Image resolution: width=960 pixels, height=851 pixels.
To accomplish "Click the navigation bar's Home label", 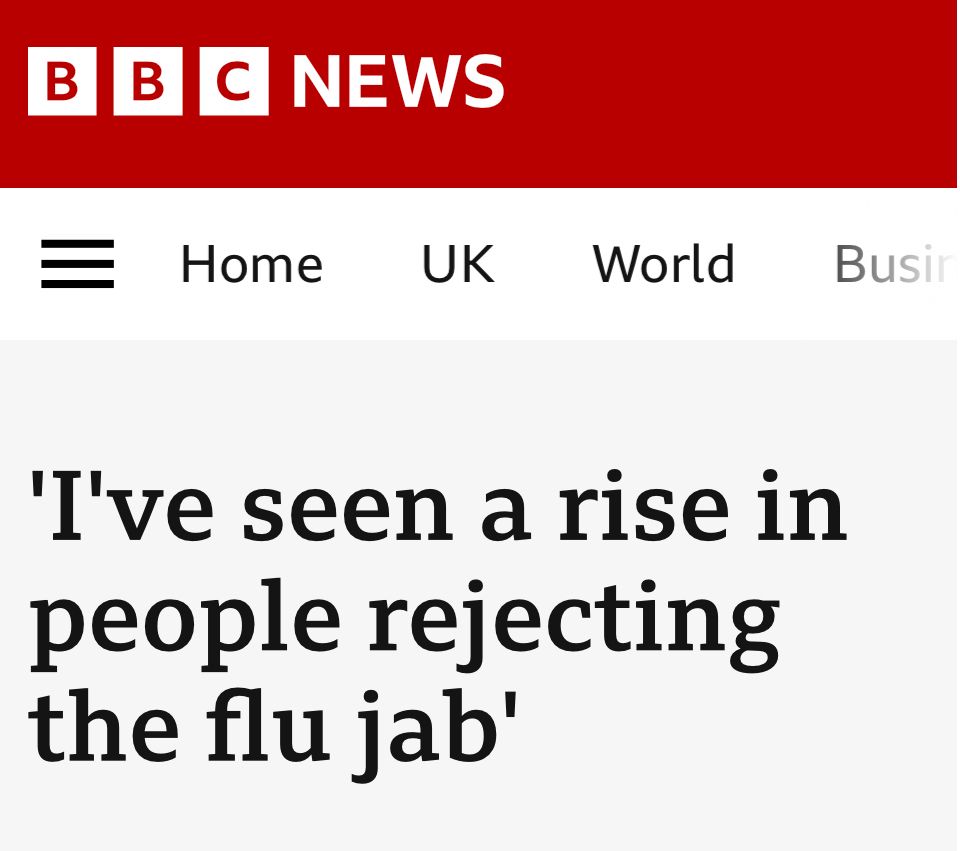I will pyautogui.click(x=251, y=265).
